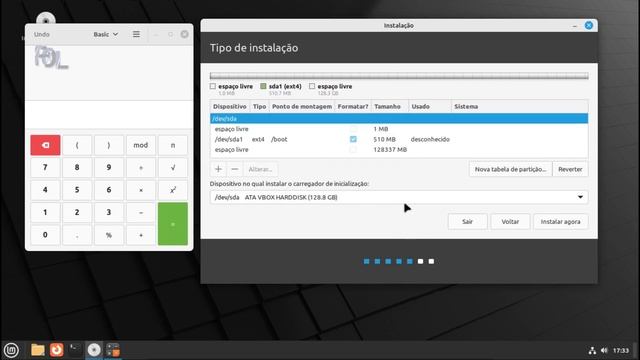Select the 1 MB espaço livre row
The height and width of the screenshot is (360, 640).
click(x=399, y=129)
